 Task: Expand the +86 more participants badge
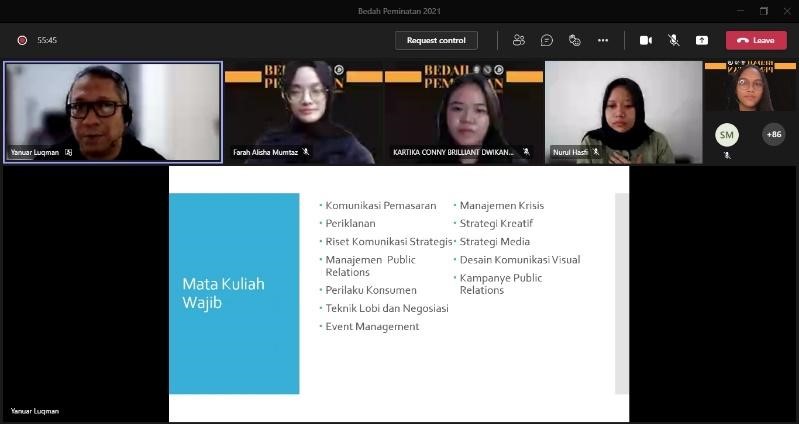coord(773,134)
